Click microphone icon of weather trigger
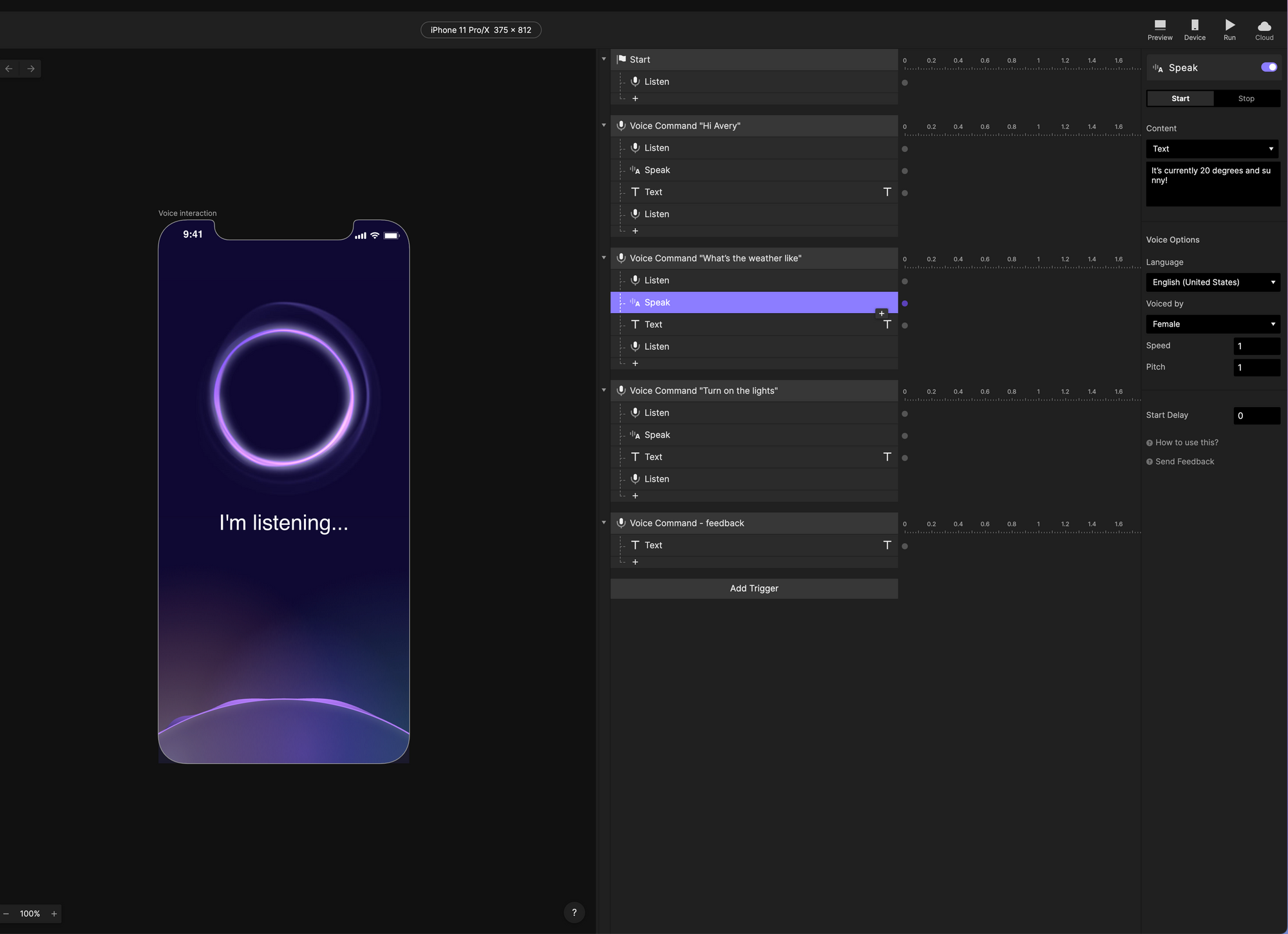 tap(621, 258)
